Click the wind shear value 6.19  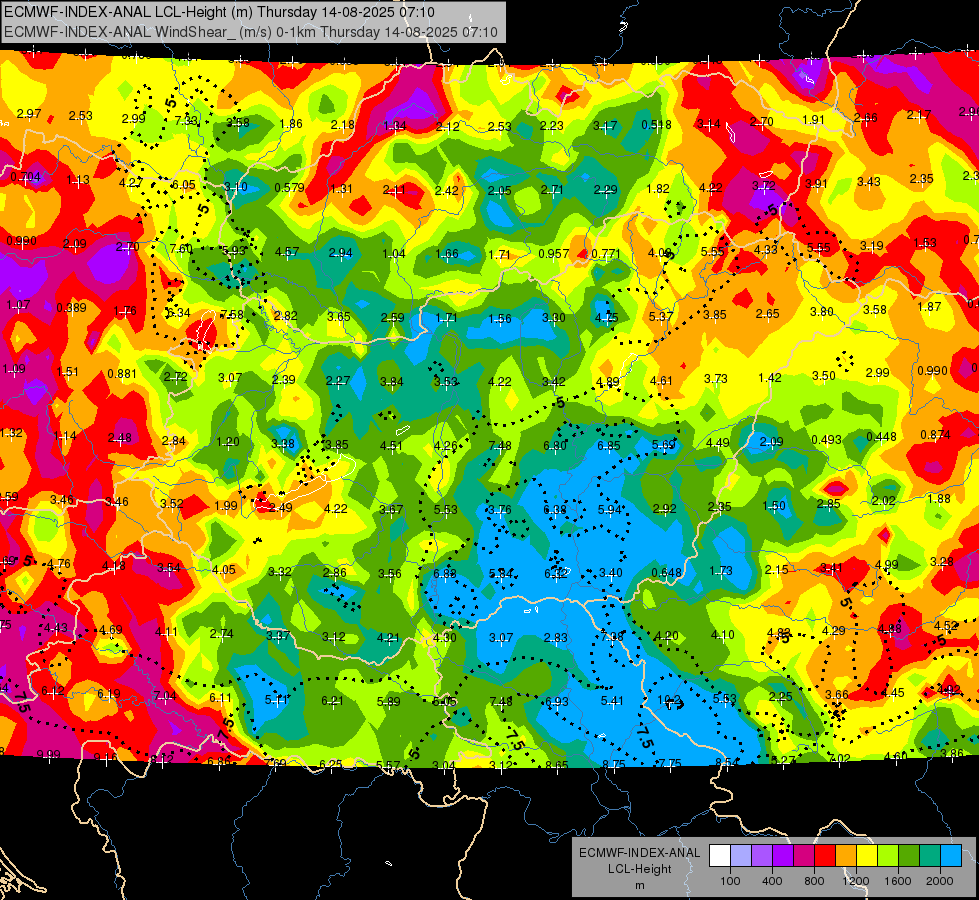(109, 694)
